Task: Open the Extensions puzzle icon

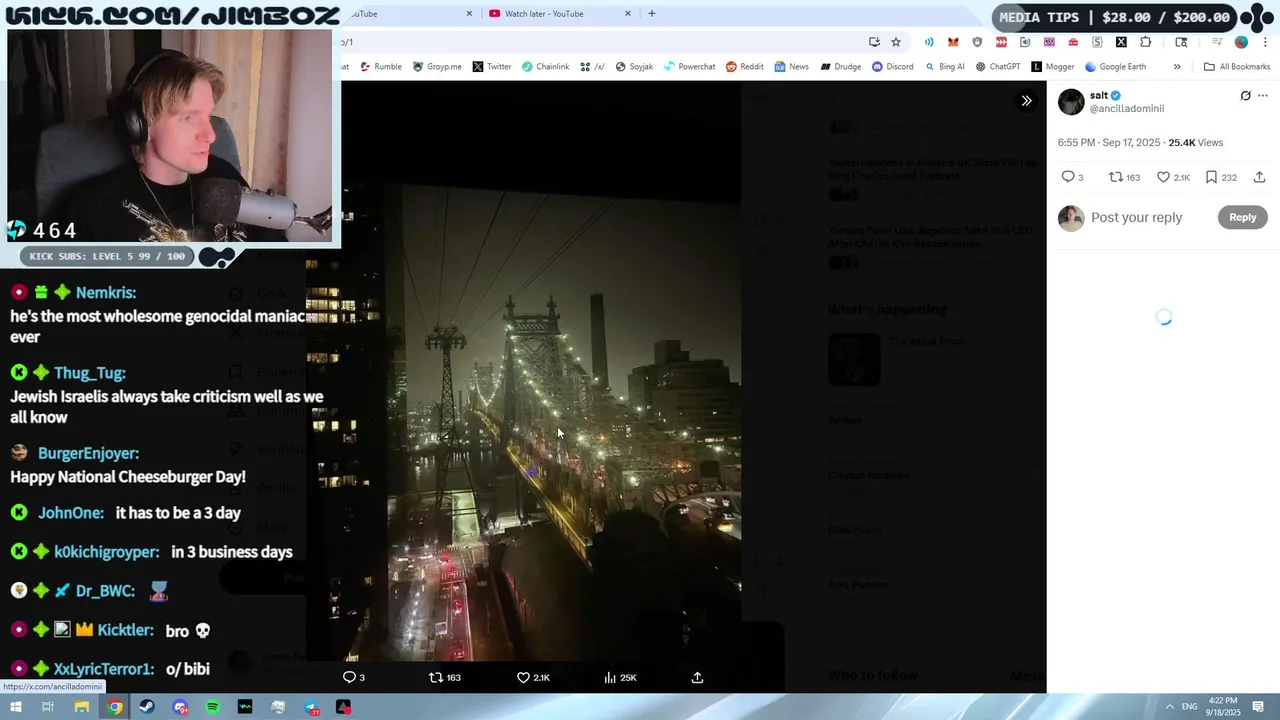Action: (x=1146, y=42)
